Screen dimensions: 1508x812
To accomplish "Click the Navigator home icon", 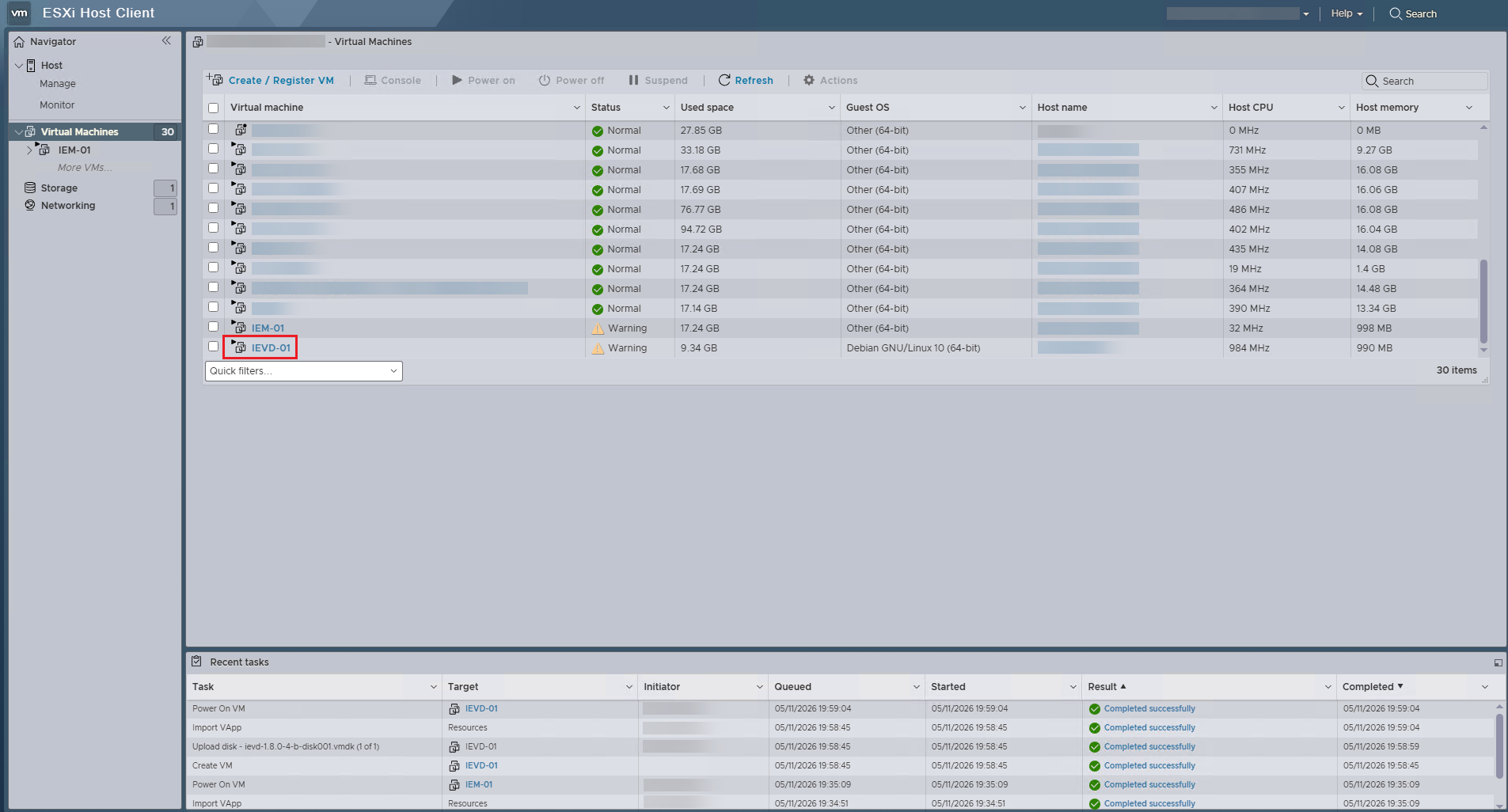I will [x=19, y=42].
